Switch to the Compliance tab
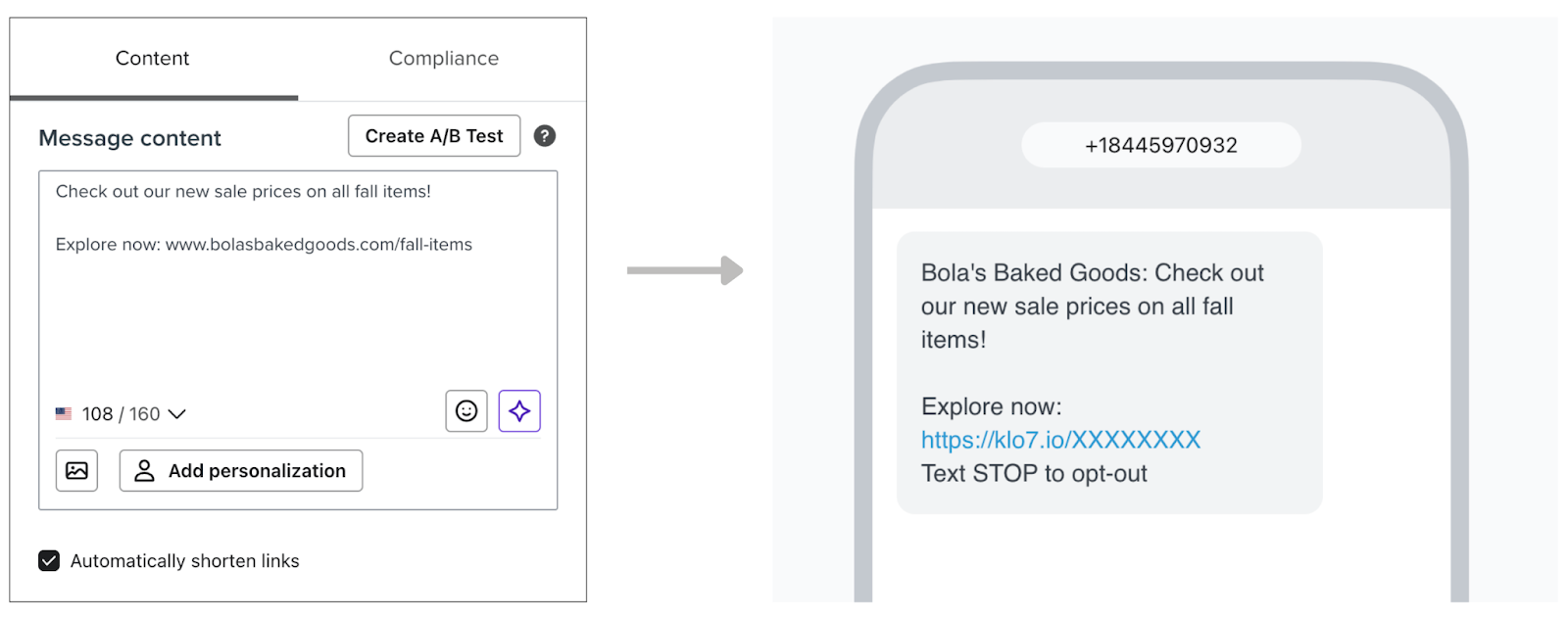This screenshot has width=1568, height=617. click(x=444, y=59)
